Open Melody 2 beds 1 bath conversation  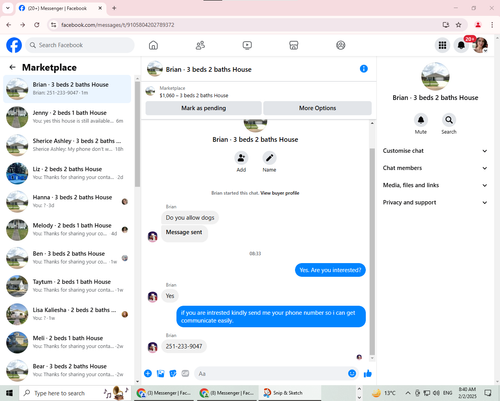[x=67, y=230]
